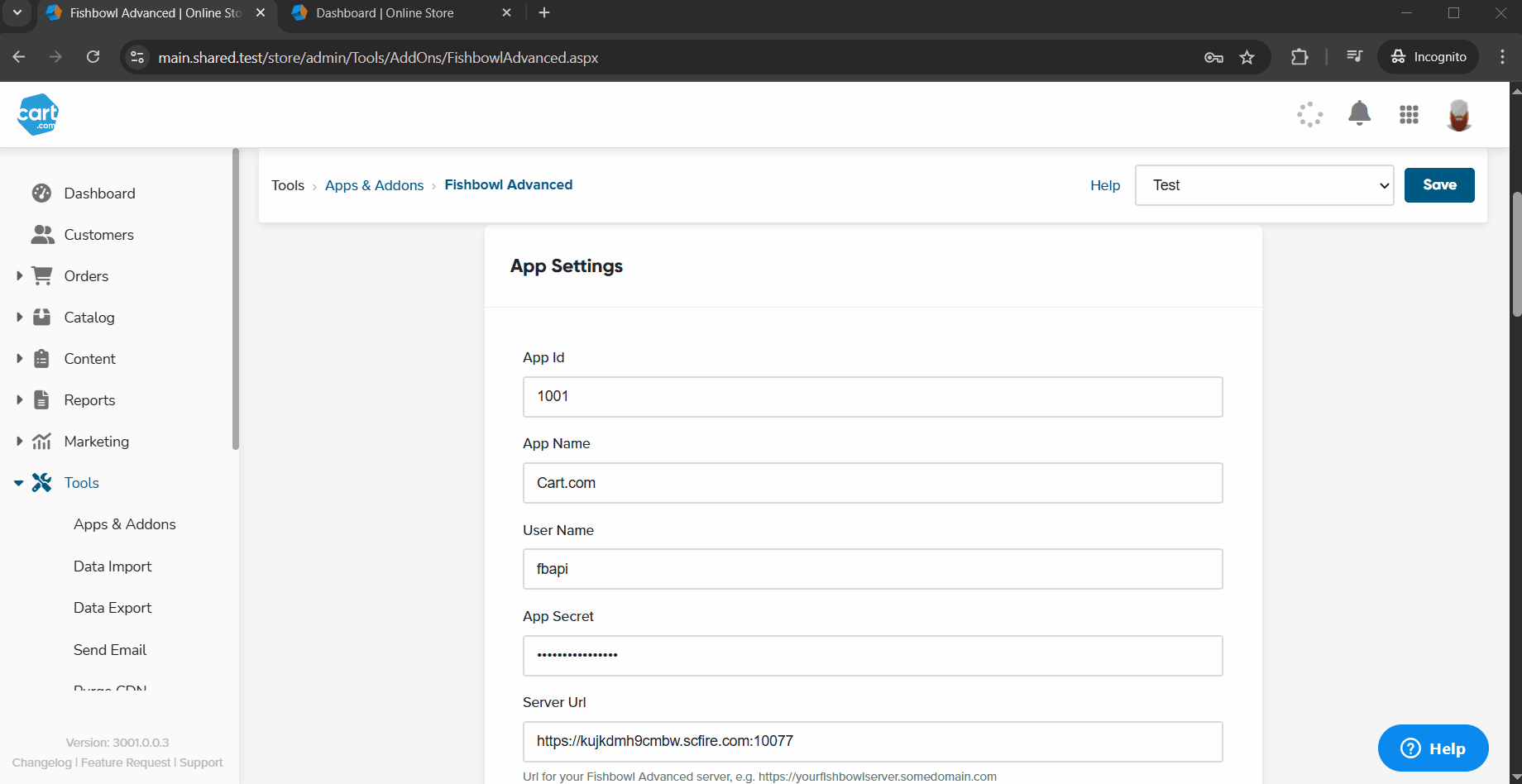
Task: Open the saved passwords key icon
Action: (x=1213, y=57)
